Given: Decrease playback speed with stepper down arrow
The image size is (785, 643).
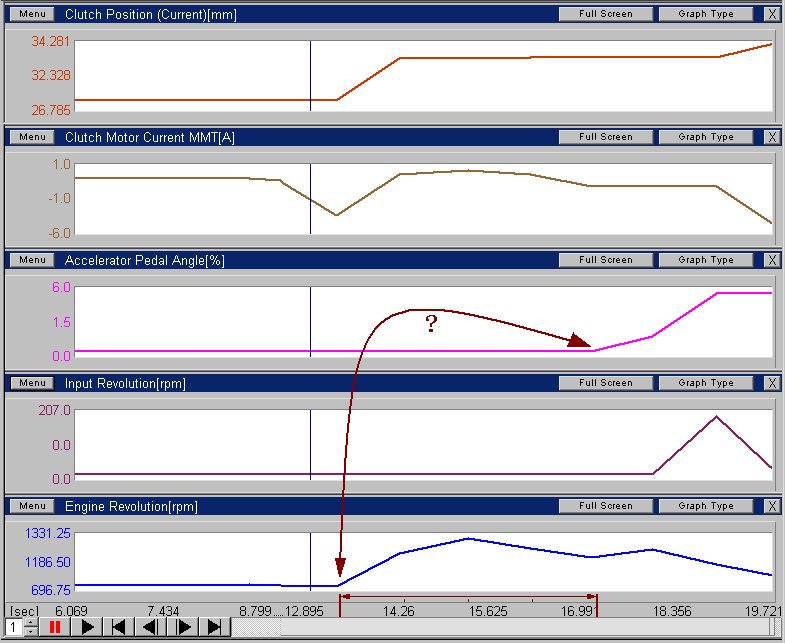Looking at the screenshot, I should (31, 631).
